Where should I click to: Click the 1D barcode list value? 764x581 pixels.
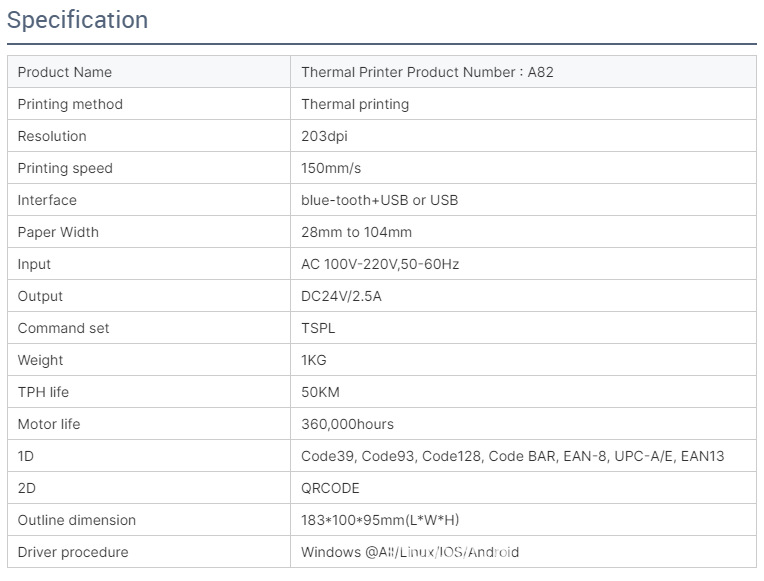coord(512,456)
